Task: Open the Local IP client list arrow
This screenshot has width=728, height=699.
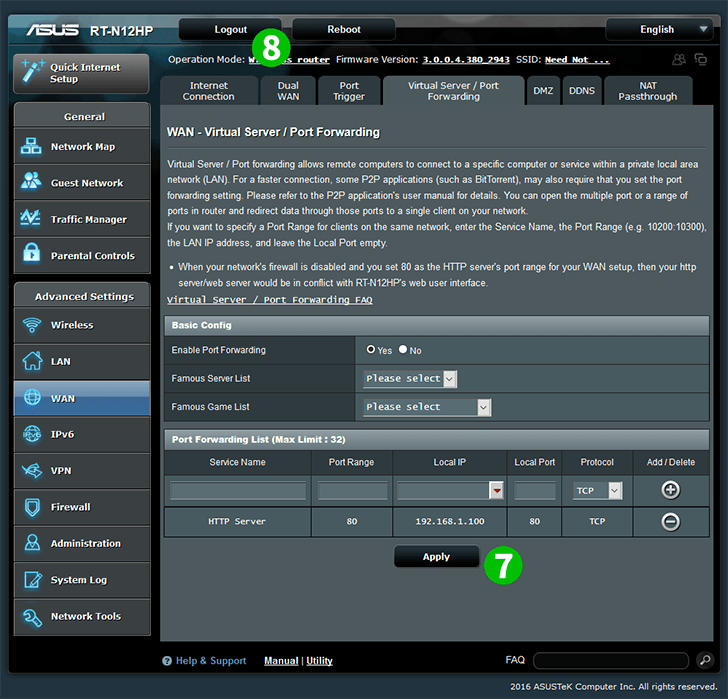Action: click(x=496, y=491)
